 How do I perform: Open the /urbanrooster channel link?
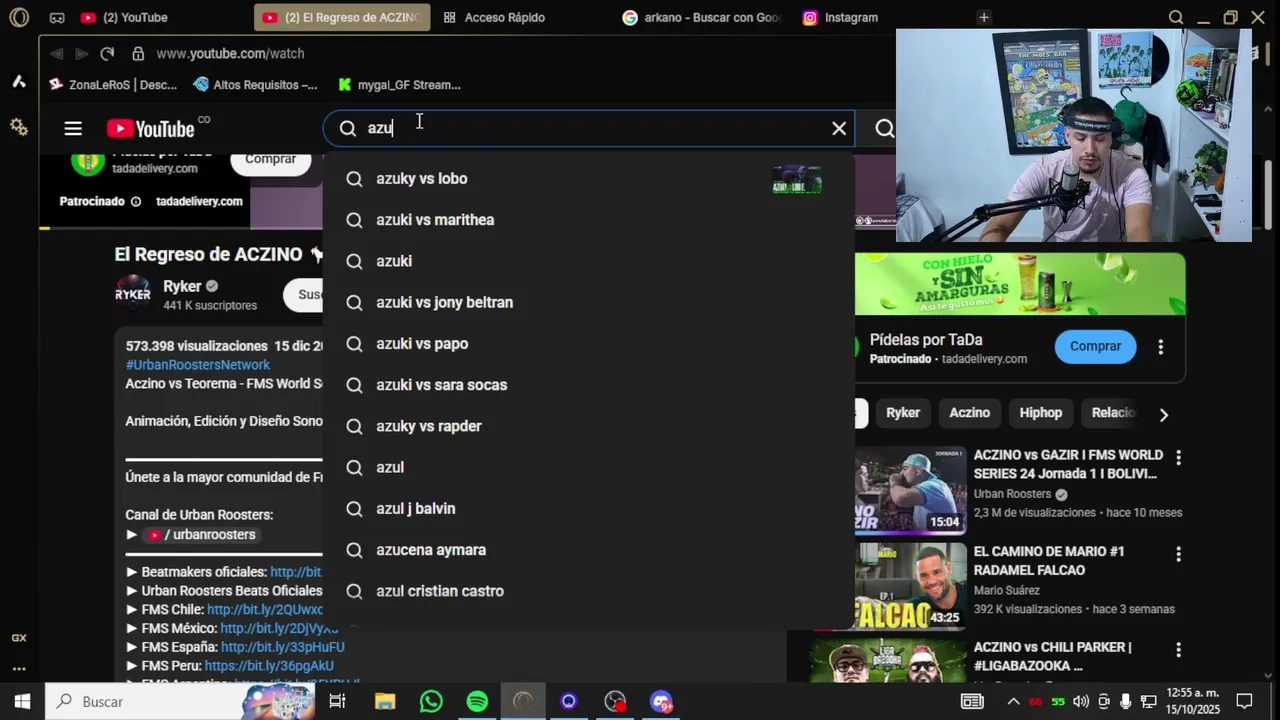click(x=201, y=535)
